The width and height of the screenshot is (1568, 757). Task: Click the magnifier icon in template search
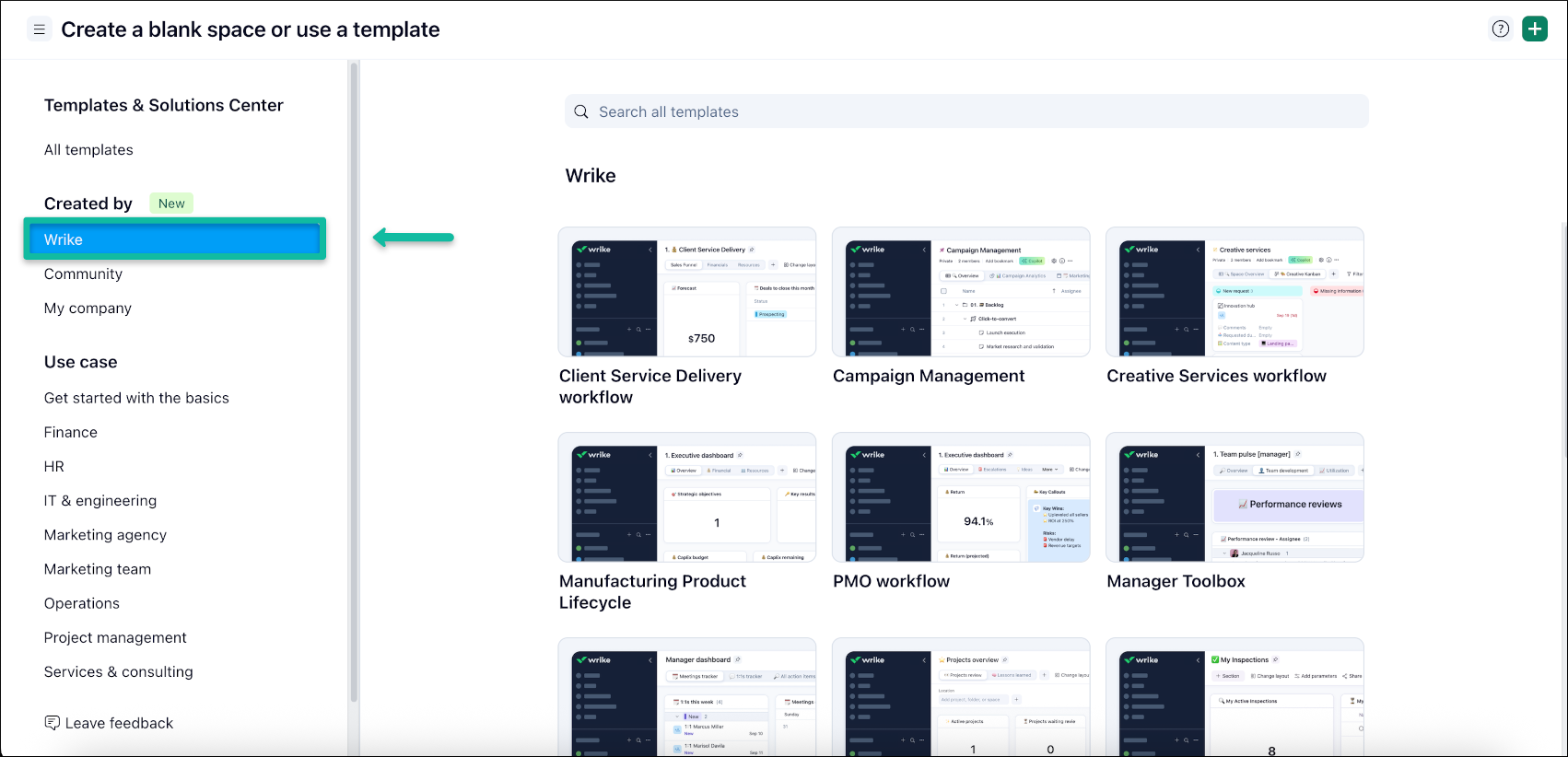[581, 111]
